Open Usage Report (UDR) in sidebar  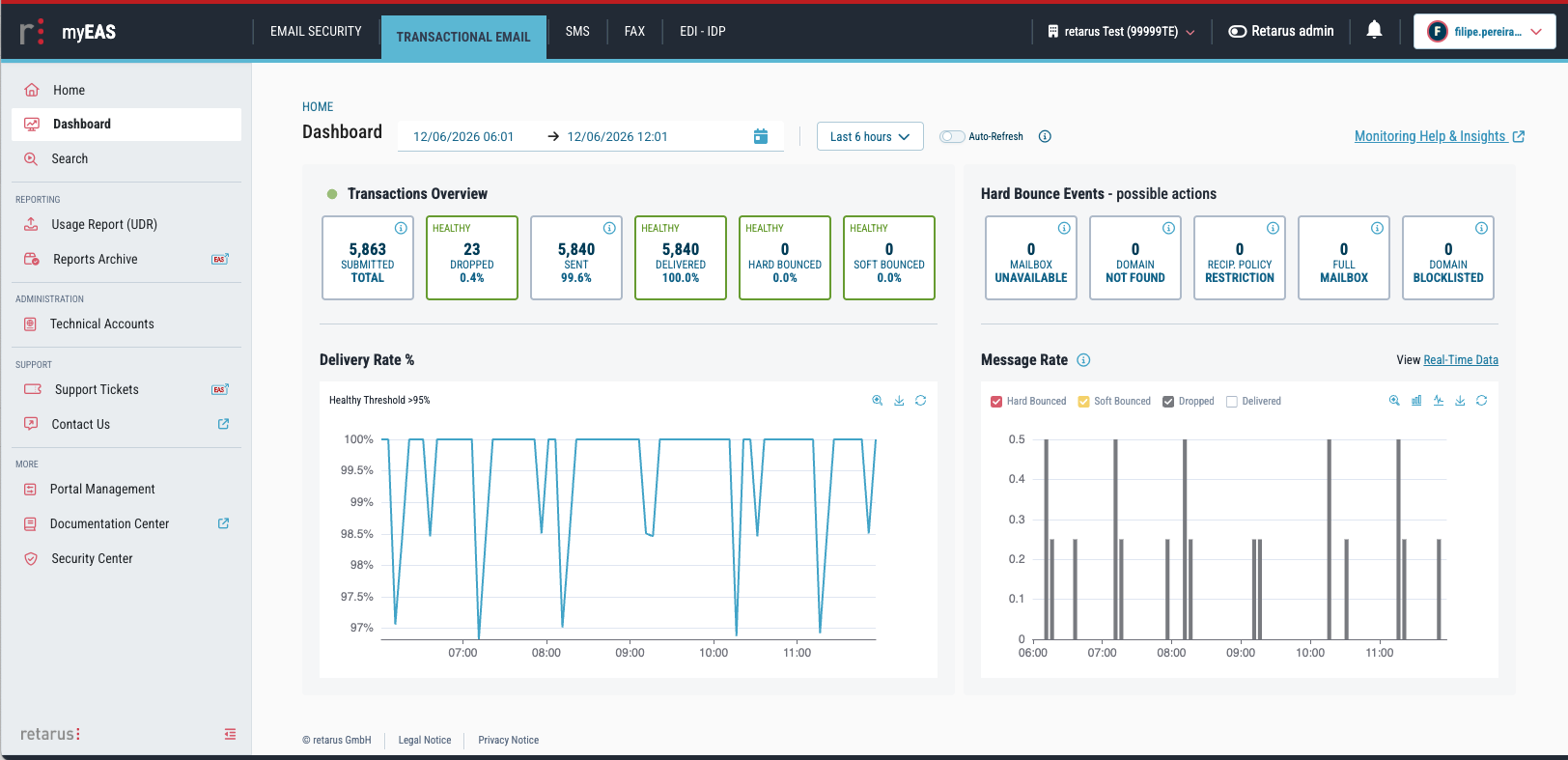[x=104, y=224]
